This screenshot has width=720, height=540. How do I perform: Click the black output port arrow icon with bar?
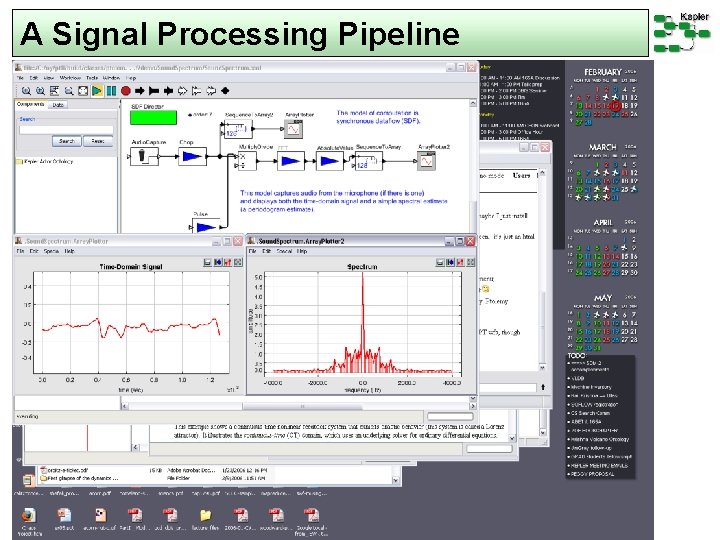[154, 91]
